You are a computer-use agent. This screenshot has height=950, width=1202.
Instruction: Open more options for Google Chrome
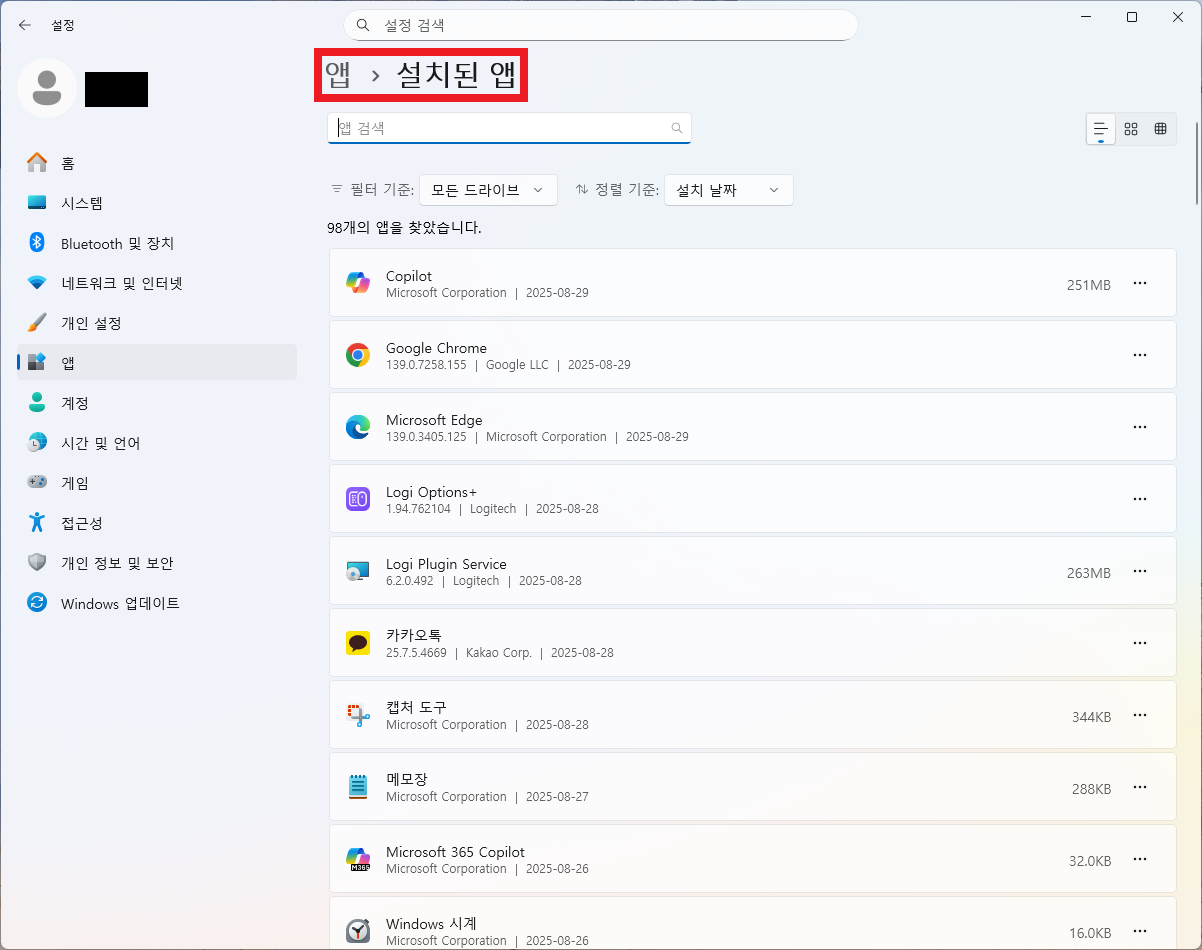coord(1140,355)
